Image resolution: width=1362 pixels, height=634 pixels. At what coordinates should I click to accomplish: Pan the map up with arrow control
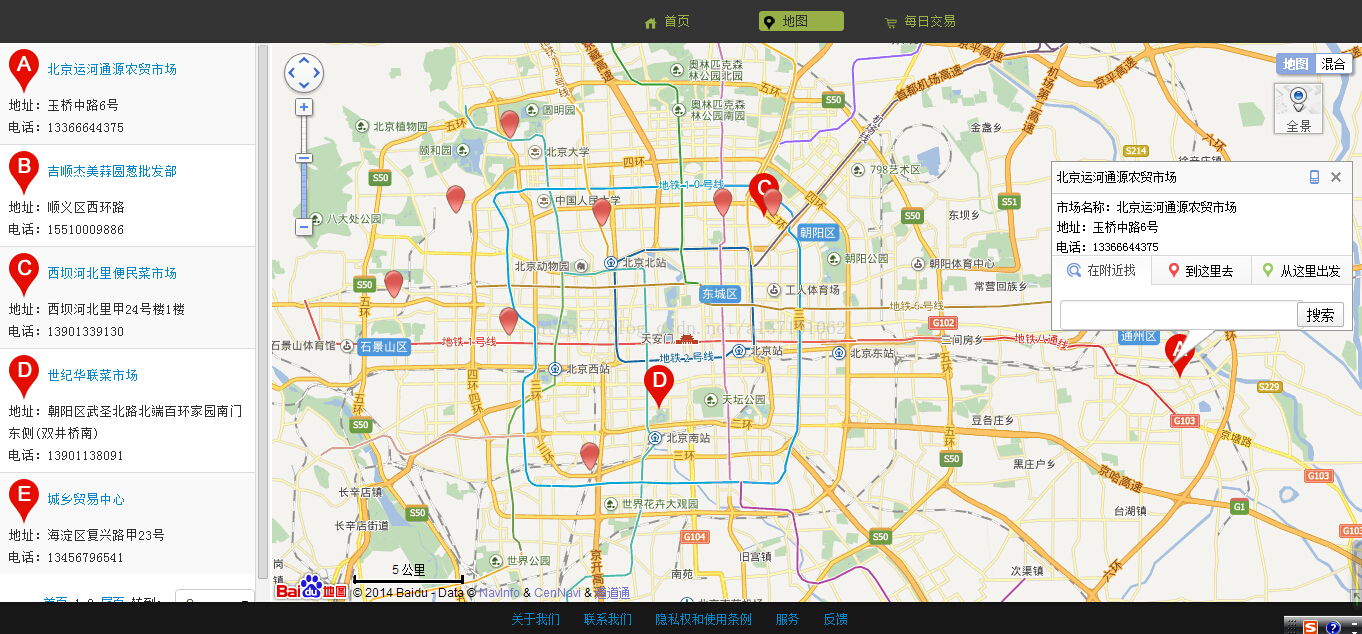[x=304, y=60]
